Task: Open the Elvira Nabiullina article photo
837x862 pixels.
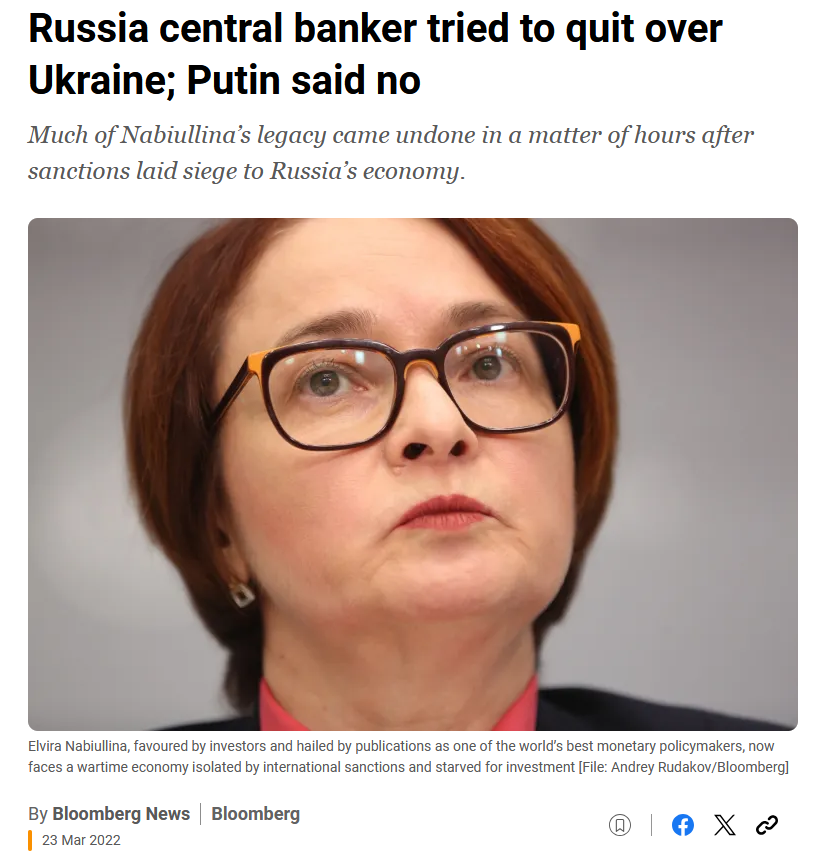Action: point(413,474)
